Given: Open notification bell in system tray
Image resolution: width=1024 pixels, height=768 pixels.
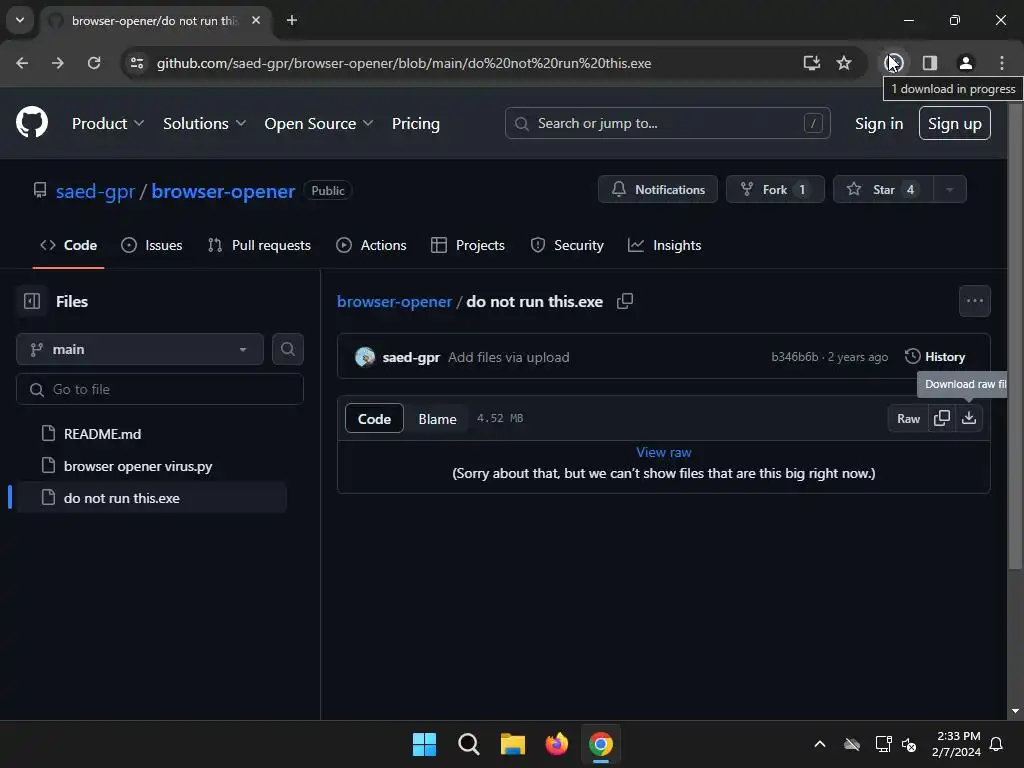Looking at the screenshot, I should point(997,744).
